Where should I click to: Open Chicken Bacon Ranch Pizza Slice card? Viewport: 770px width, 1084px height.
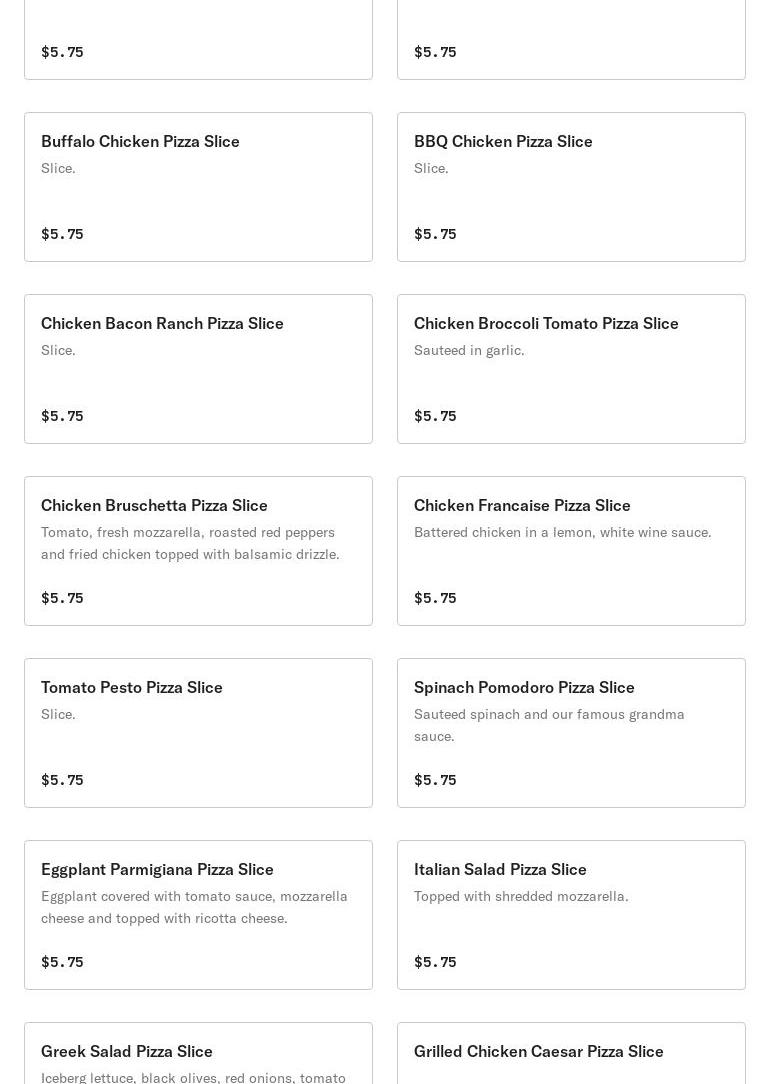(x=198, y=369)
